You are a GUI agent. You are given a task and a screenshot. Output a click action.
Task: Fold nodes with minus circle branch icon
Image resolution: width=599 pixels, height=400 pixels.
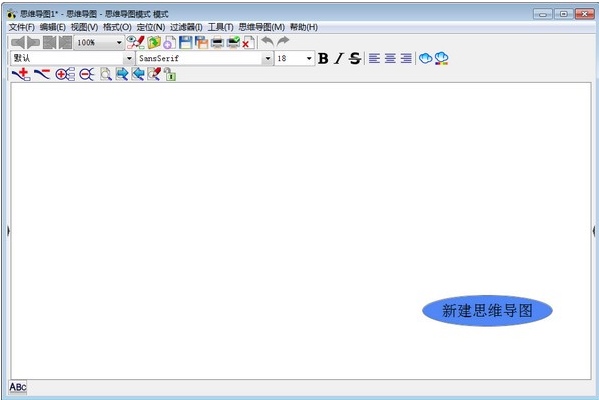pos(87,74)
